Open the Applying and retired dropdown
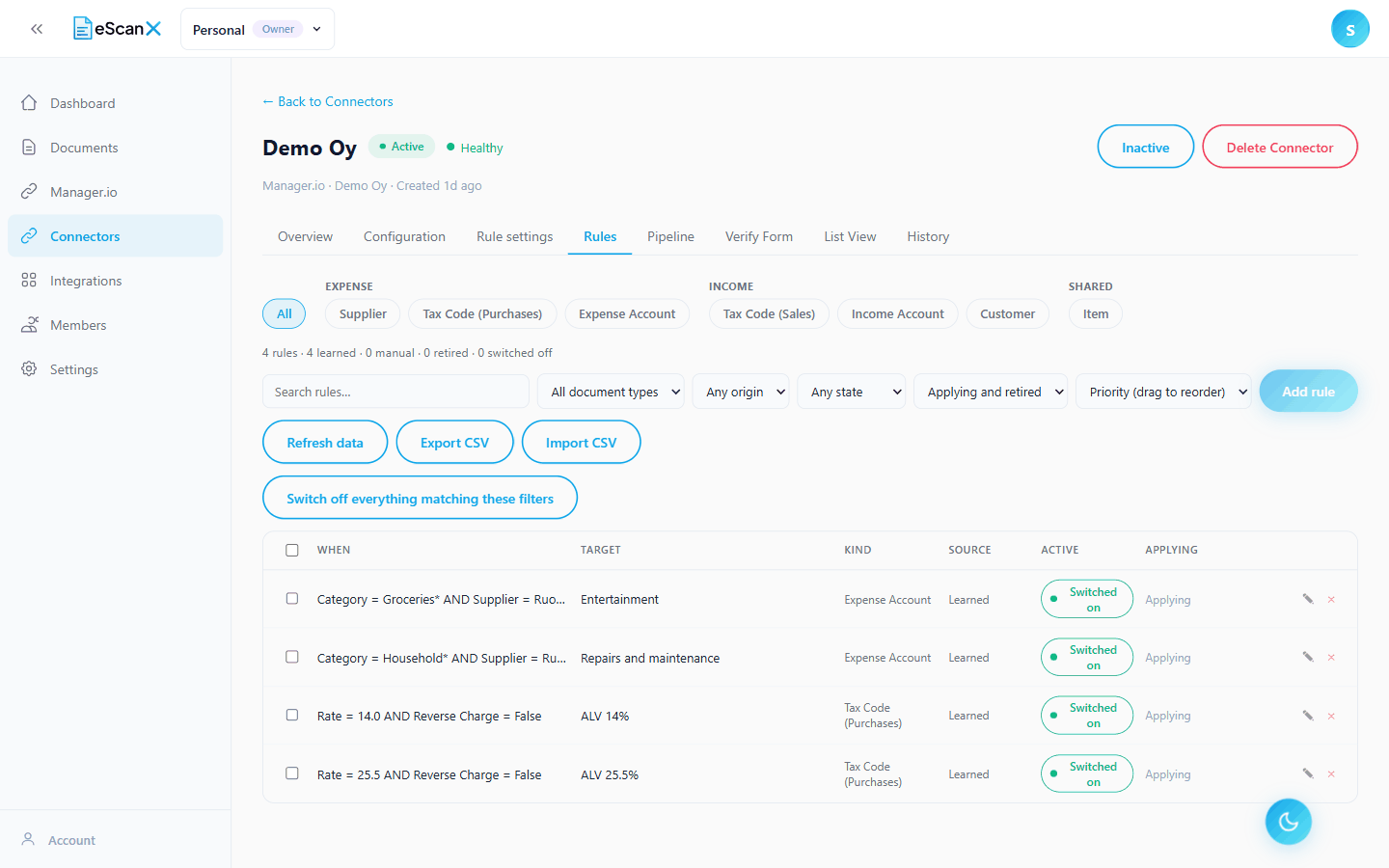Screen dimensions: 1389x868 (x=991, y=392)
